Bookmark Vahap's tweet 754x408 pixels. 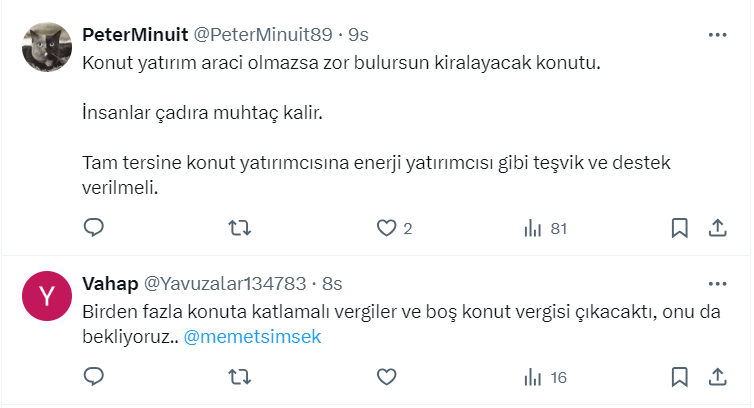(x=680, y=377)
